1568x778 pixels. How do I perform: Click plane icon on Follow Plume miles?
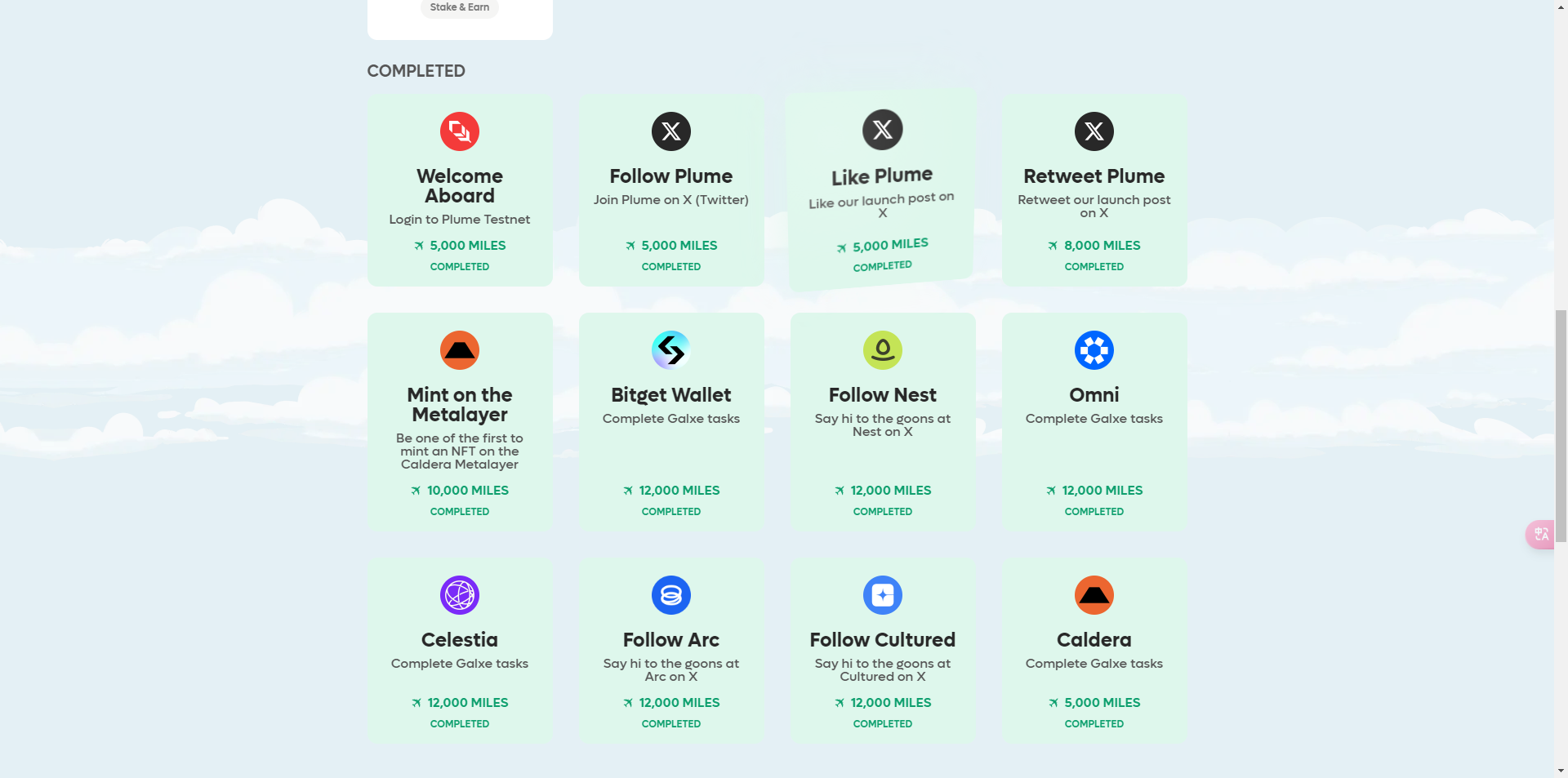coord(630,246)
